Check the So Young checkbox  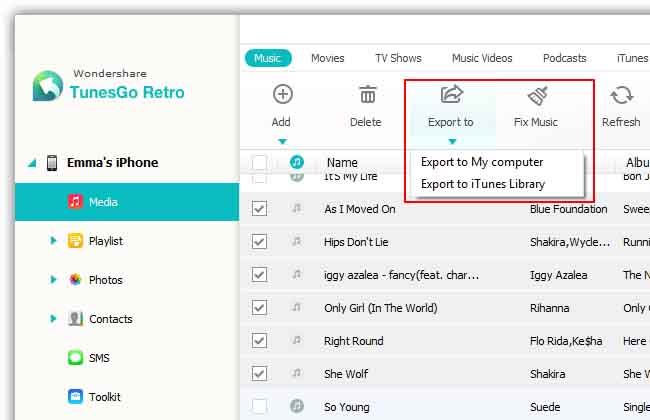259,406
